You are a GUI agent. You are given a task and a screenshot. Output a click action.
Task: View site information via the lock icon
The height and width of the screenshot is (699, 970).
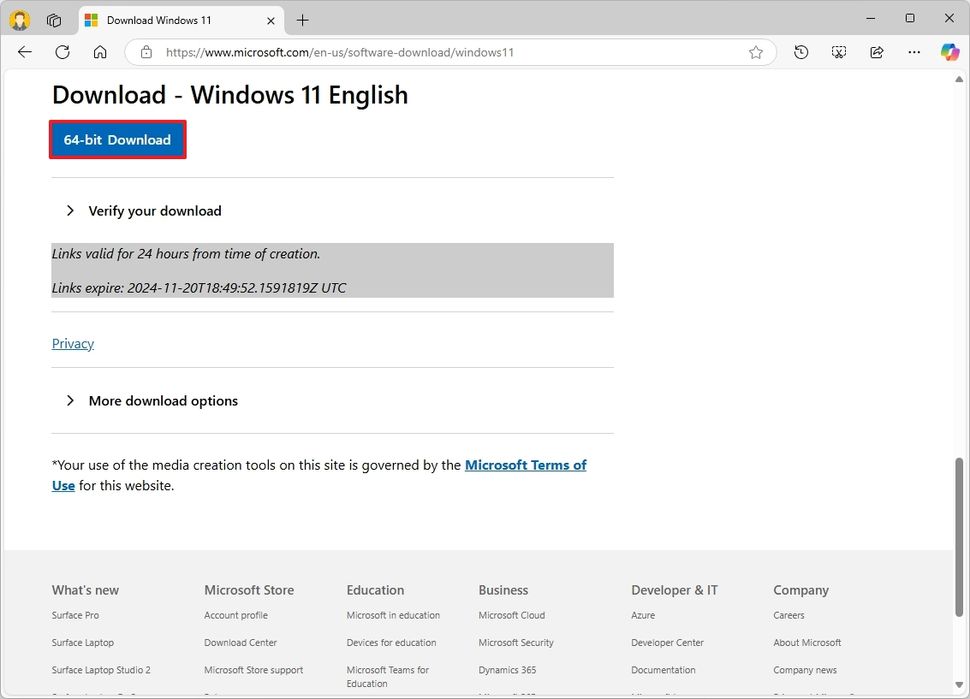(146, 52)
